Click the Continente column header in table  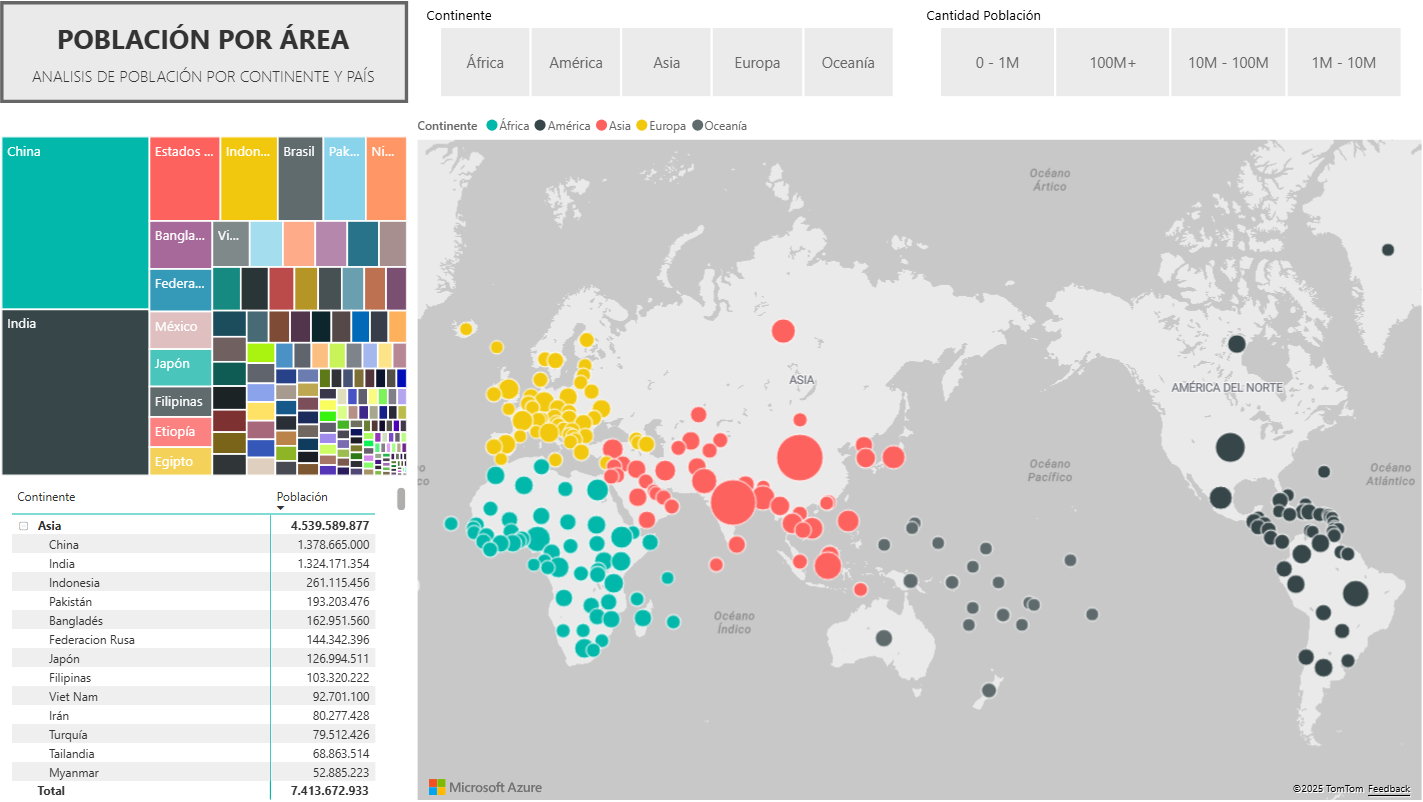(46, 497)
